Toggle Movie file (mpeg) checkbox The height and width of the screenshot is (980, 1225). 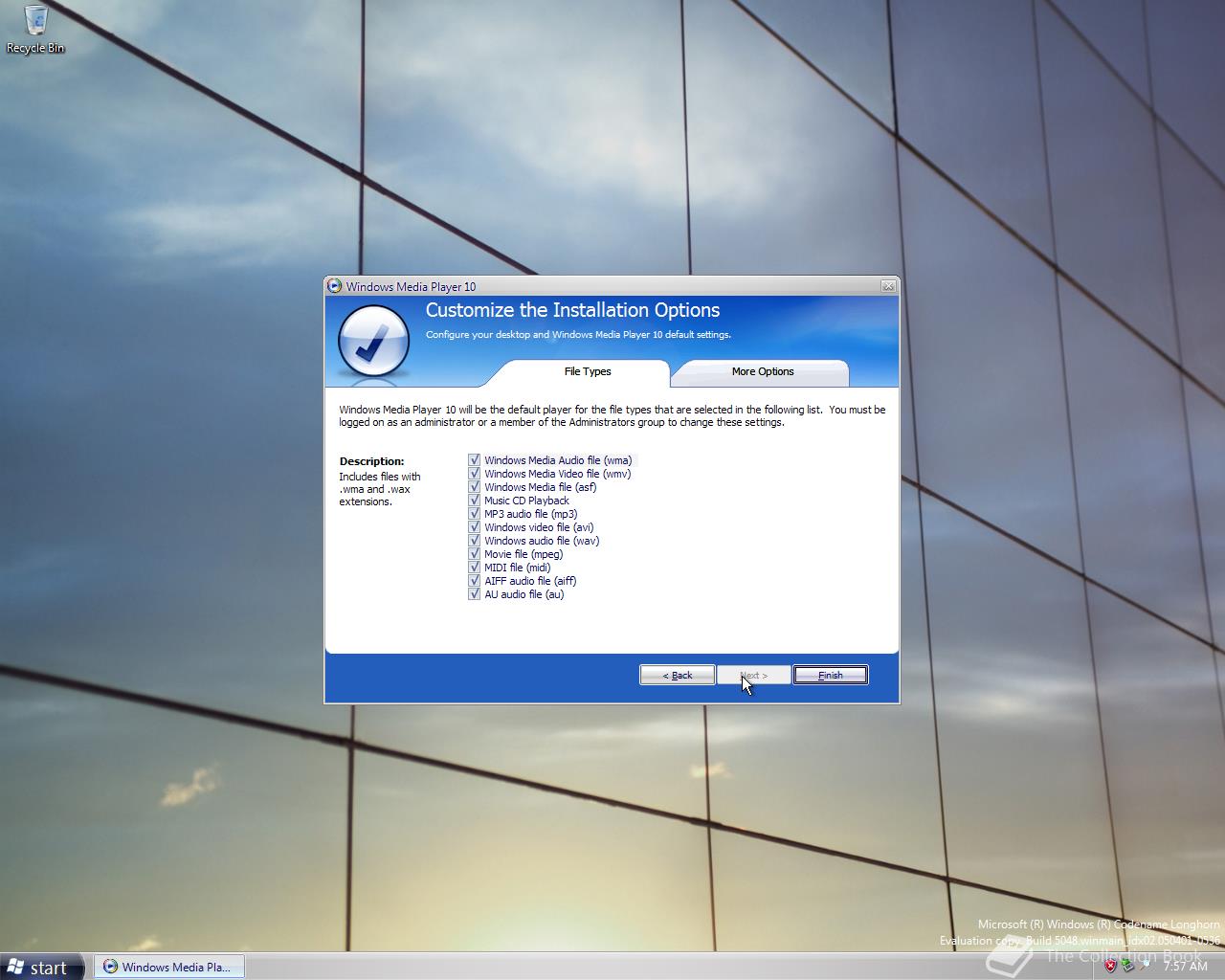click(474, 554)
